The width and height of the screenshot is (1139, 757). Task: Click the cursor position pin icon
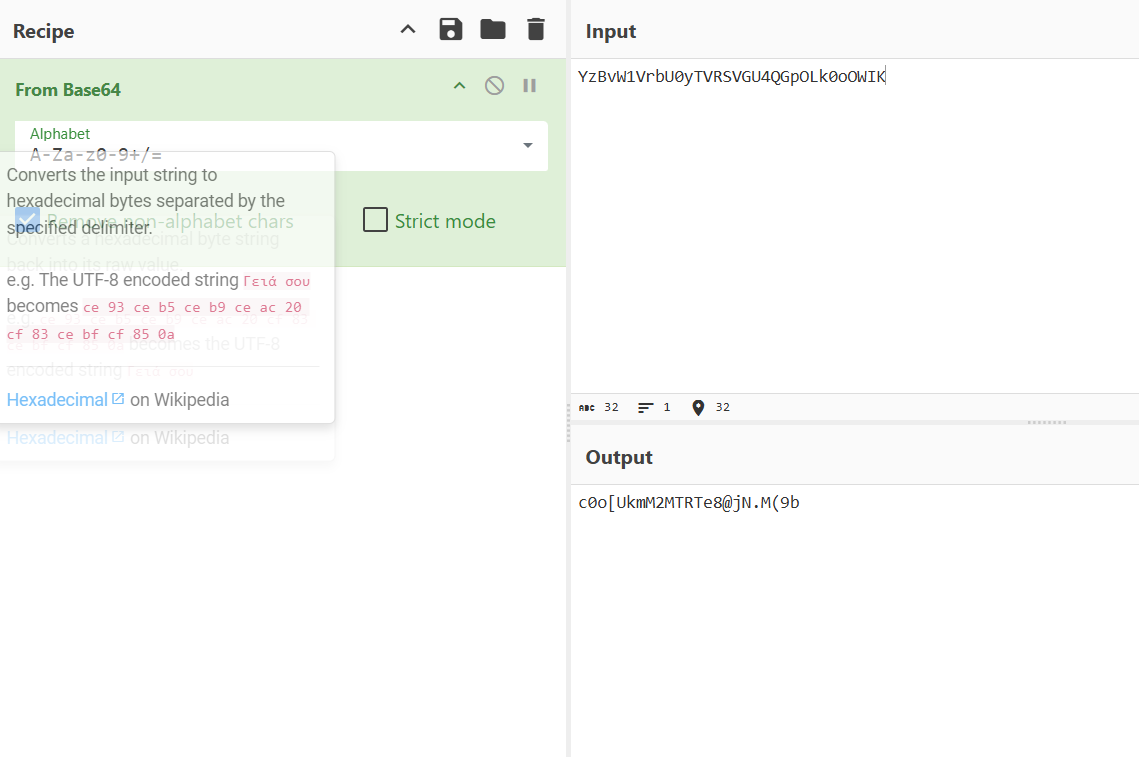698,408
